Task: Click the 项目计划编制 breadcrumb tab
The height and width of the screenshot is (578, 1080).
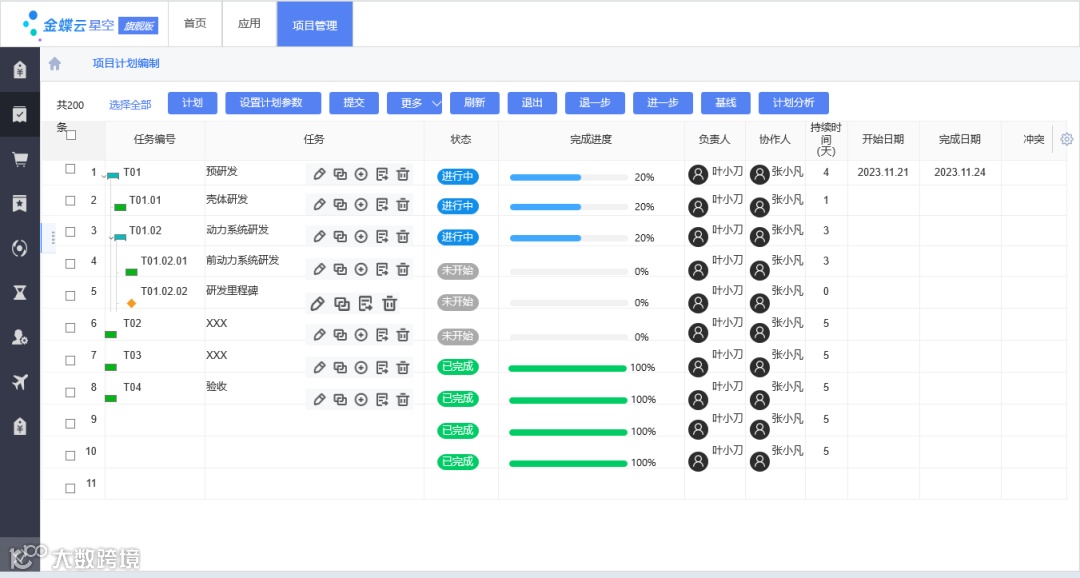Action: (126, 63)
